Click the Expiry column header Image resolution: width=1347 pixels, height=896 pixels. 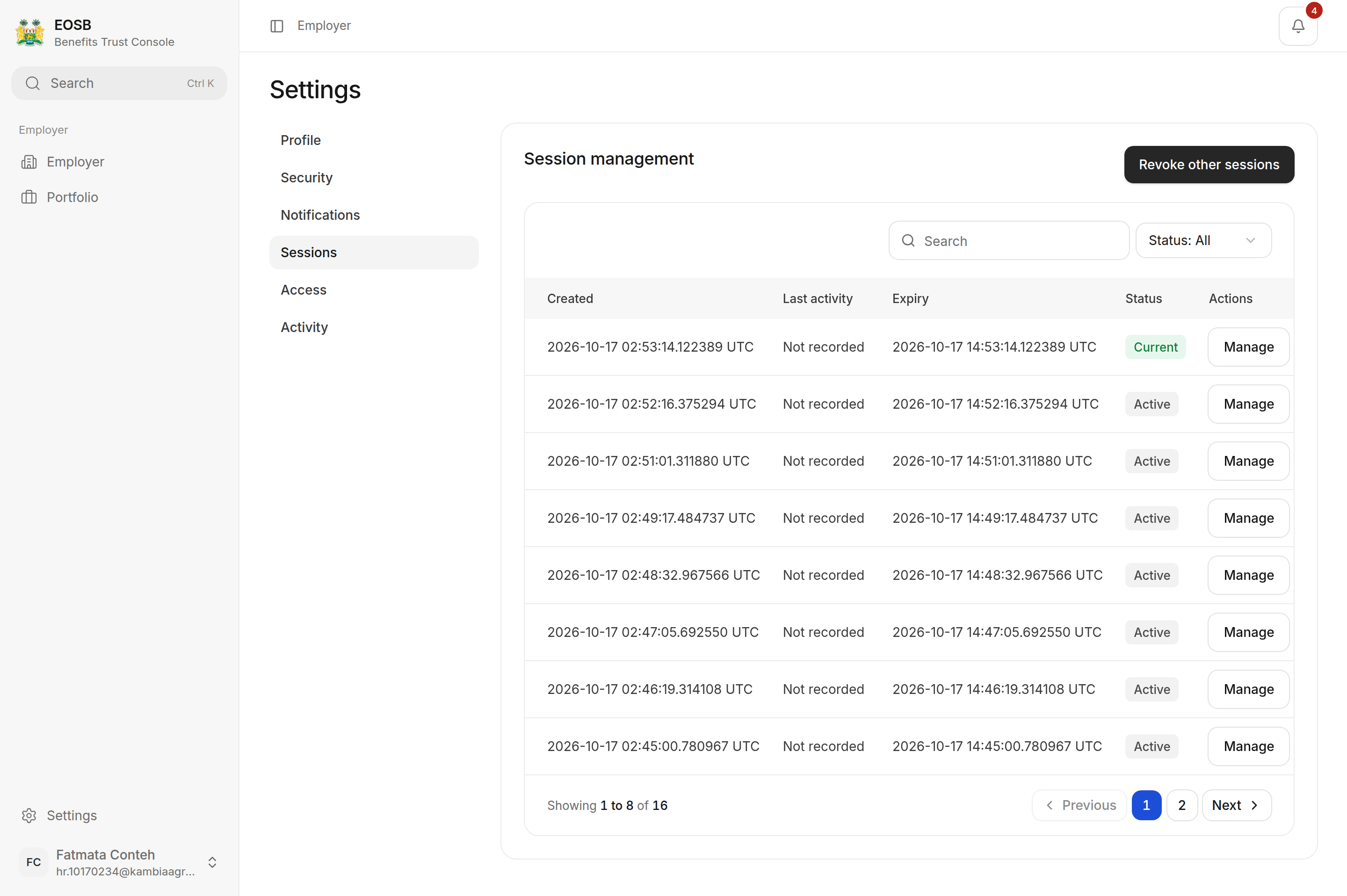tap(910, 299)
